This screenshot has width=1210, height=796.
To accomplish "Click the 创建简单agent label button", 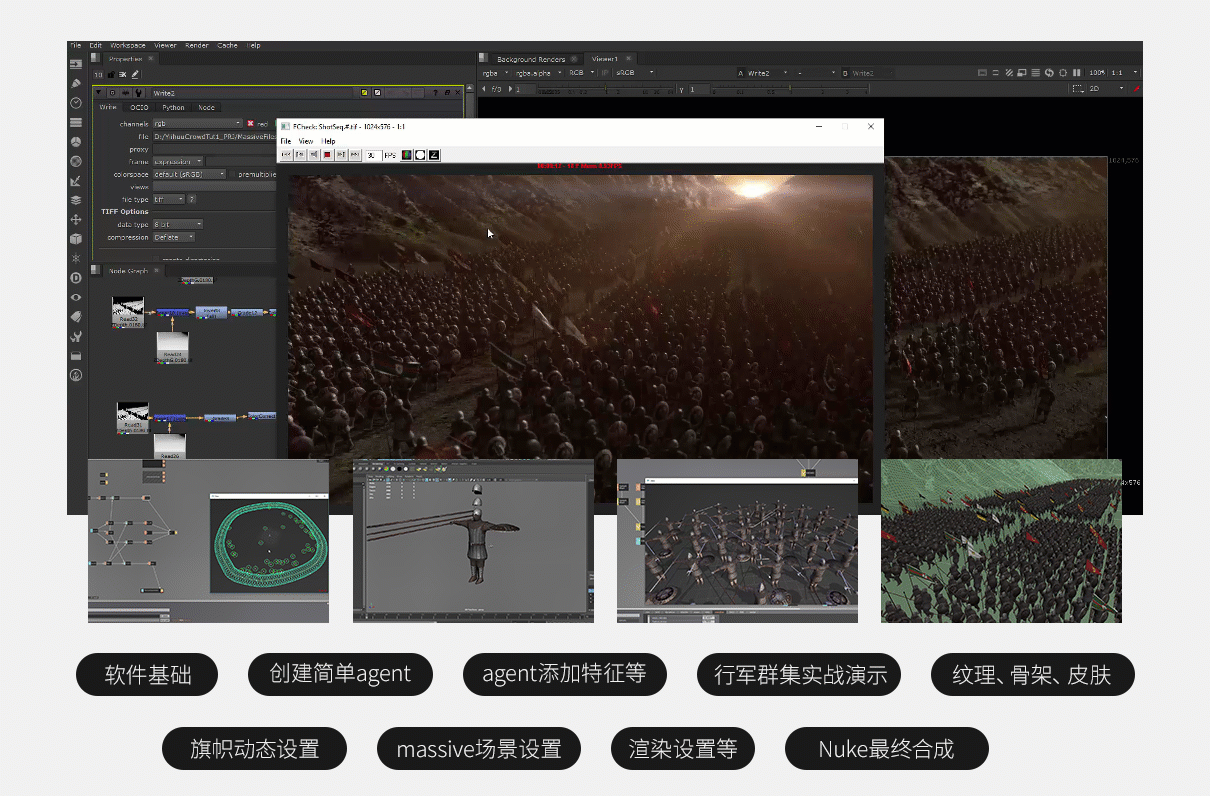I will tap(340, 675).
